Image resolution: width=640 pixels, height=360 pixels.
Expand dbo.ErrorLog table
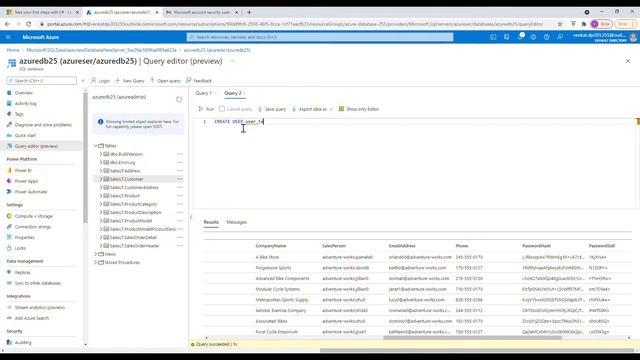click(x=101, y=162)
